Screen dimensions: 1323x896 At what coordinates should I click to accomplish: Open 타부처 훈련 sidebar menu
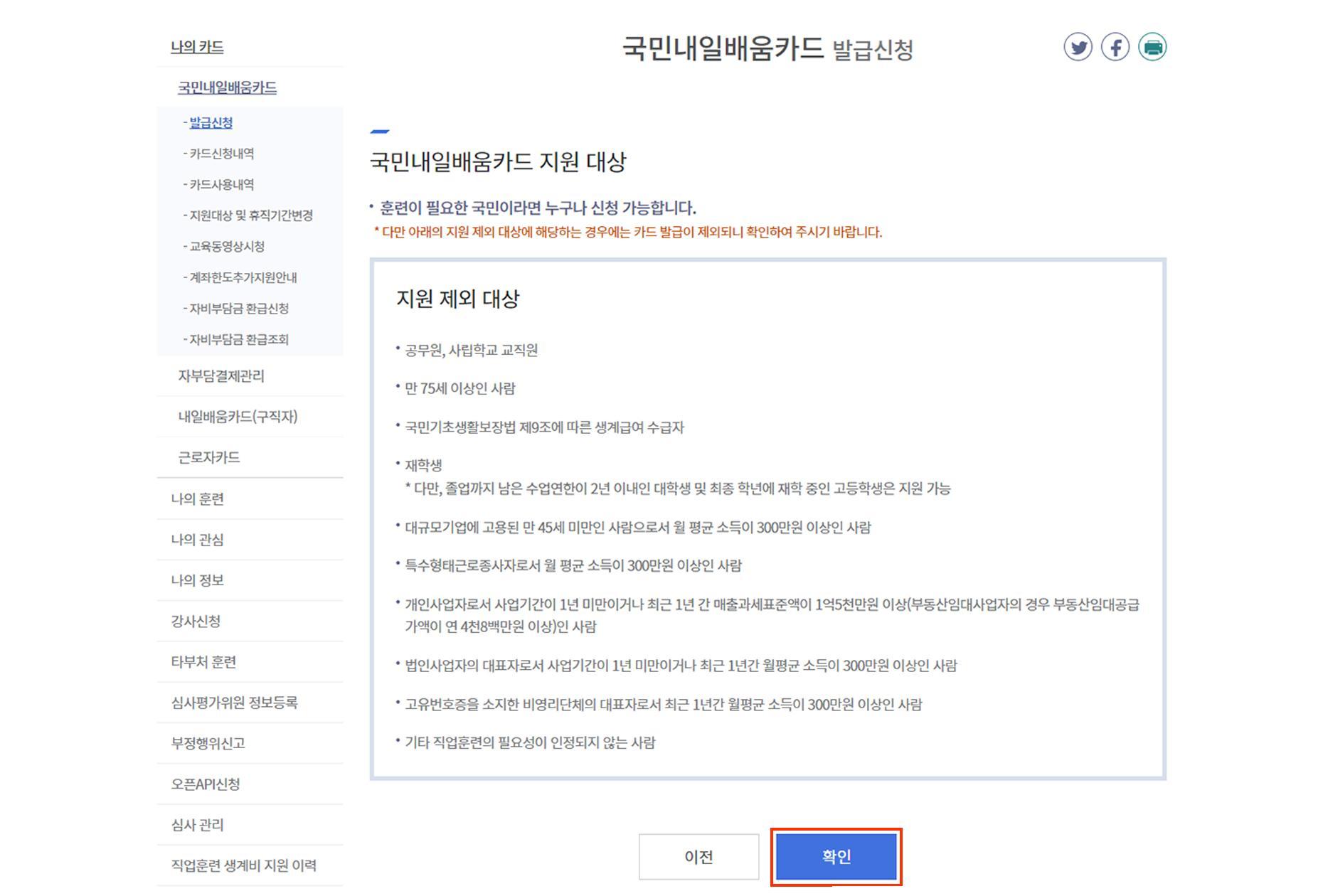pyautogui.click(x=203, y=662)
